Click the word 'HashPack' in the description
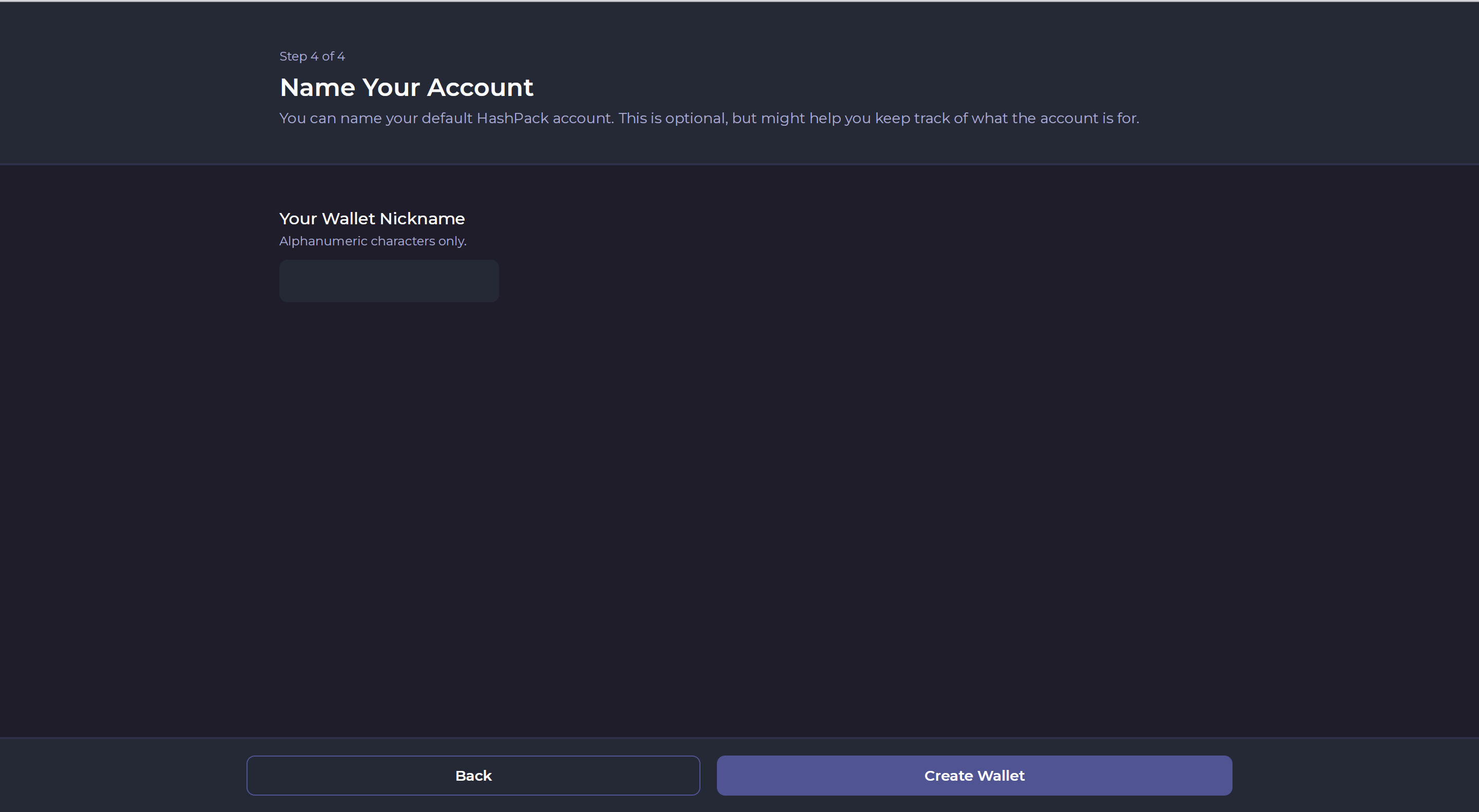The width and height of the screenshot is (1479, 812). (x=512, y=118)
